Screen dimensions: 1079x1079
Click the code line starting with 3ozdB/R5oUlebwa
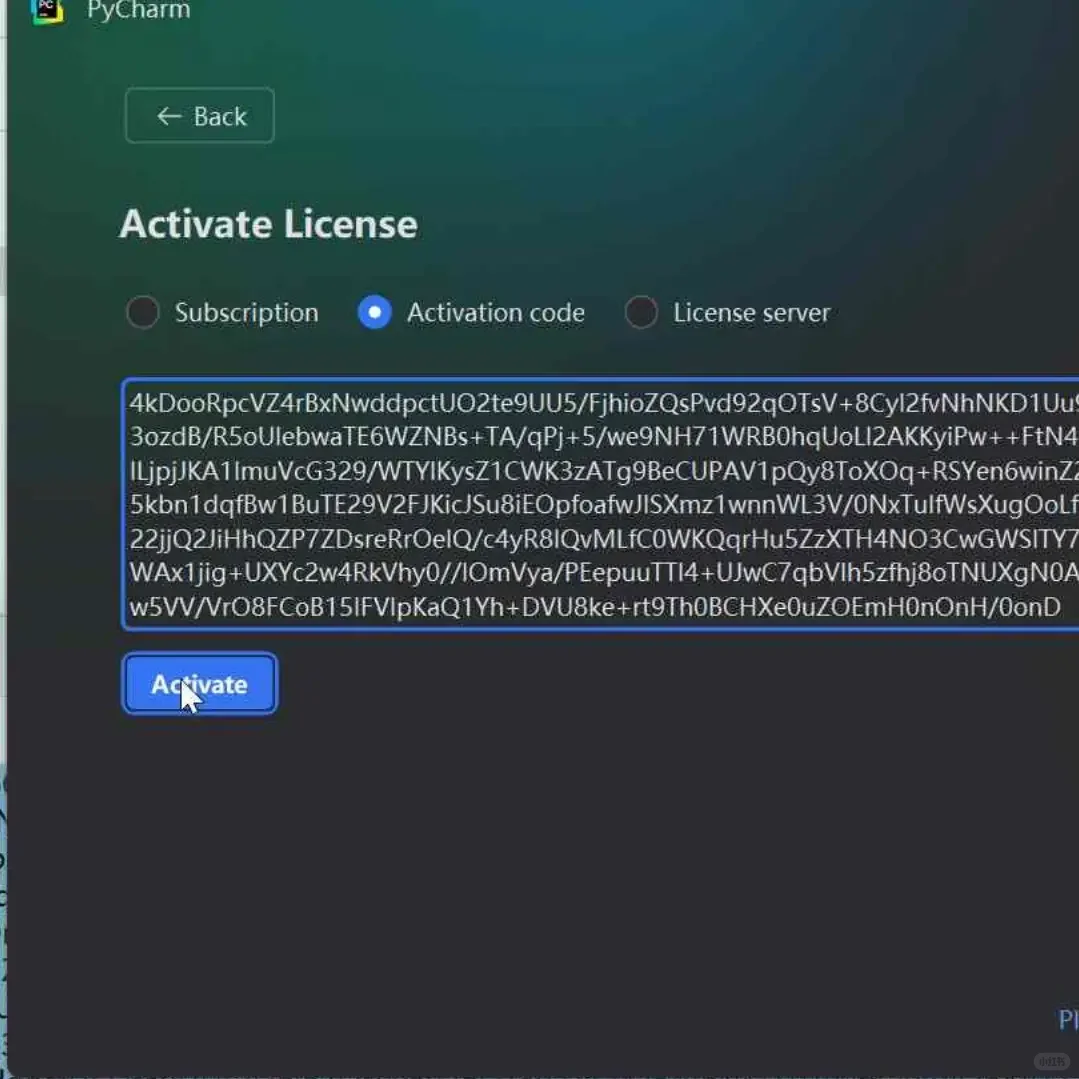(603, 437)
